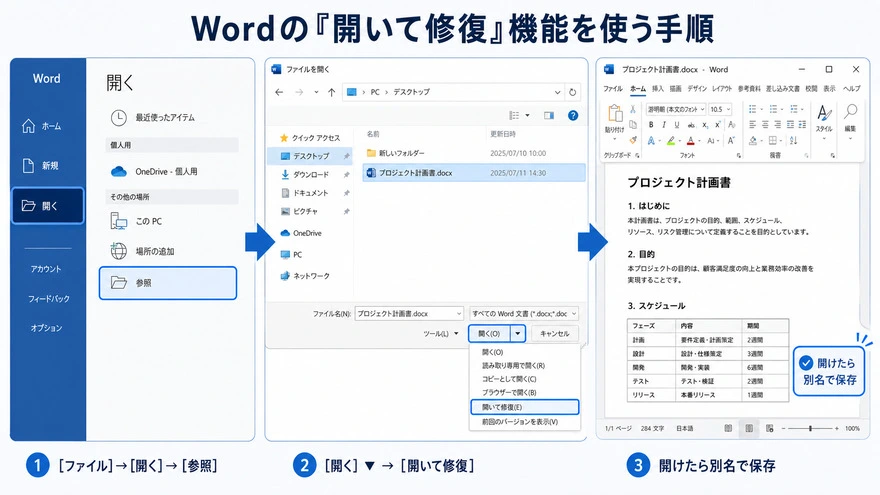The image size is (880, 495).
Task: Click the bulleted list icon
Action: pyautogui.click(x=753, y=109)
